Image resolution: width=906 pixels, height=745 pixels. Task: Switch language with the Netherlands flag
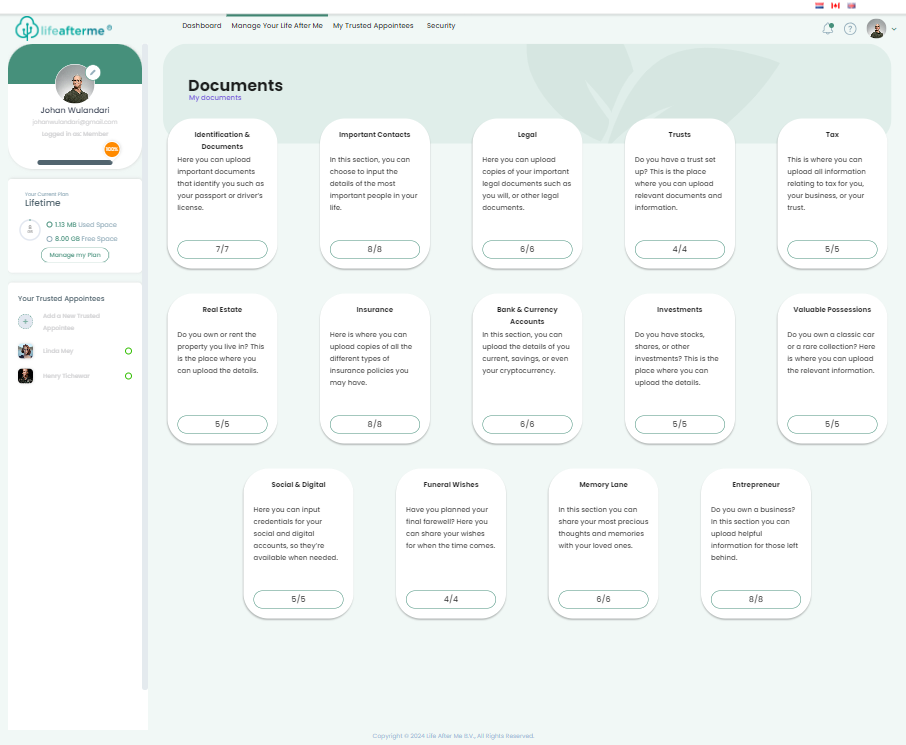click(820, 5)
